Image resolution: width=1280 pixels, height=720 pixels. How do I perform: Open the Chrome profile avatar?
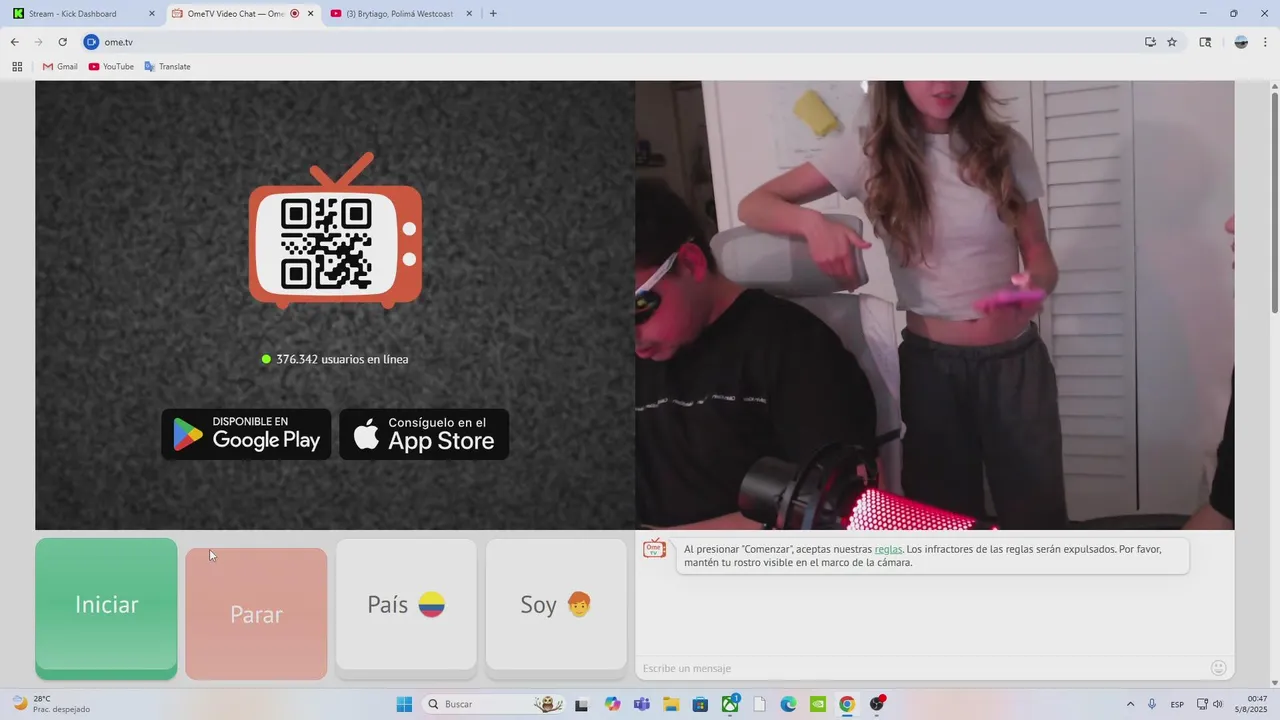[1241, 42]
